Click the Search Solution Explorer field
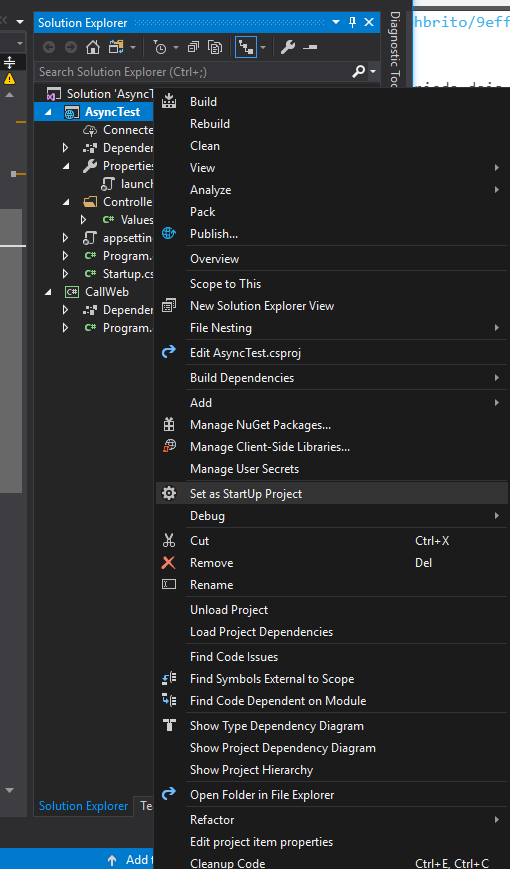The width and height of the screenshot is (510, 869). pos(194,71)
